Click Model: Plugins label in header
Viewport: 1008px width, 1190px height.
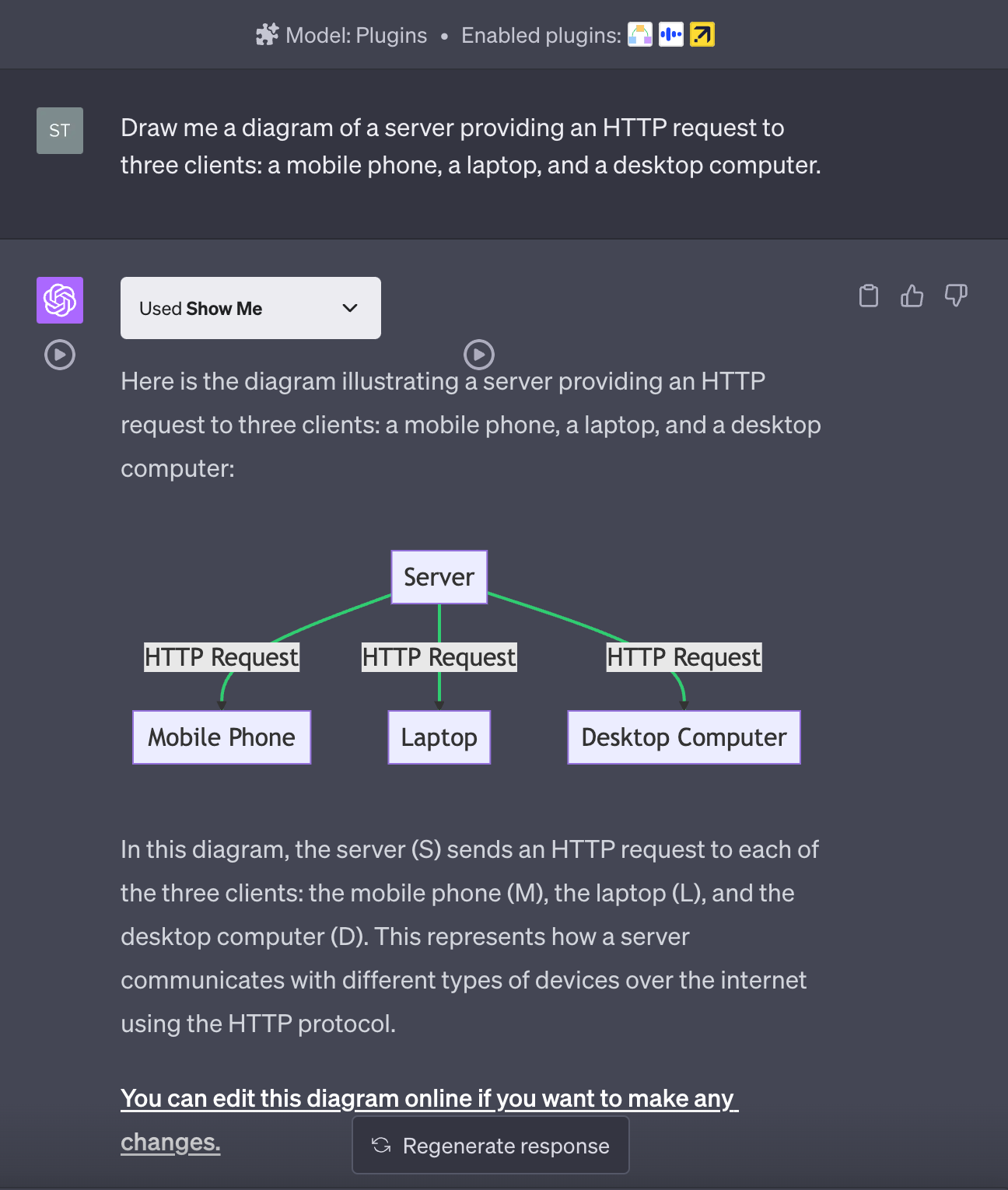(356, 35)
